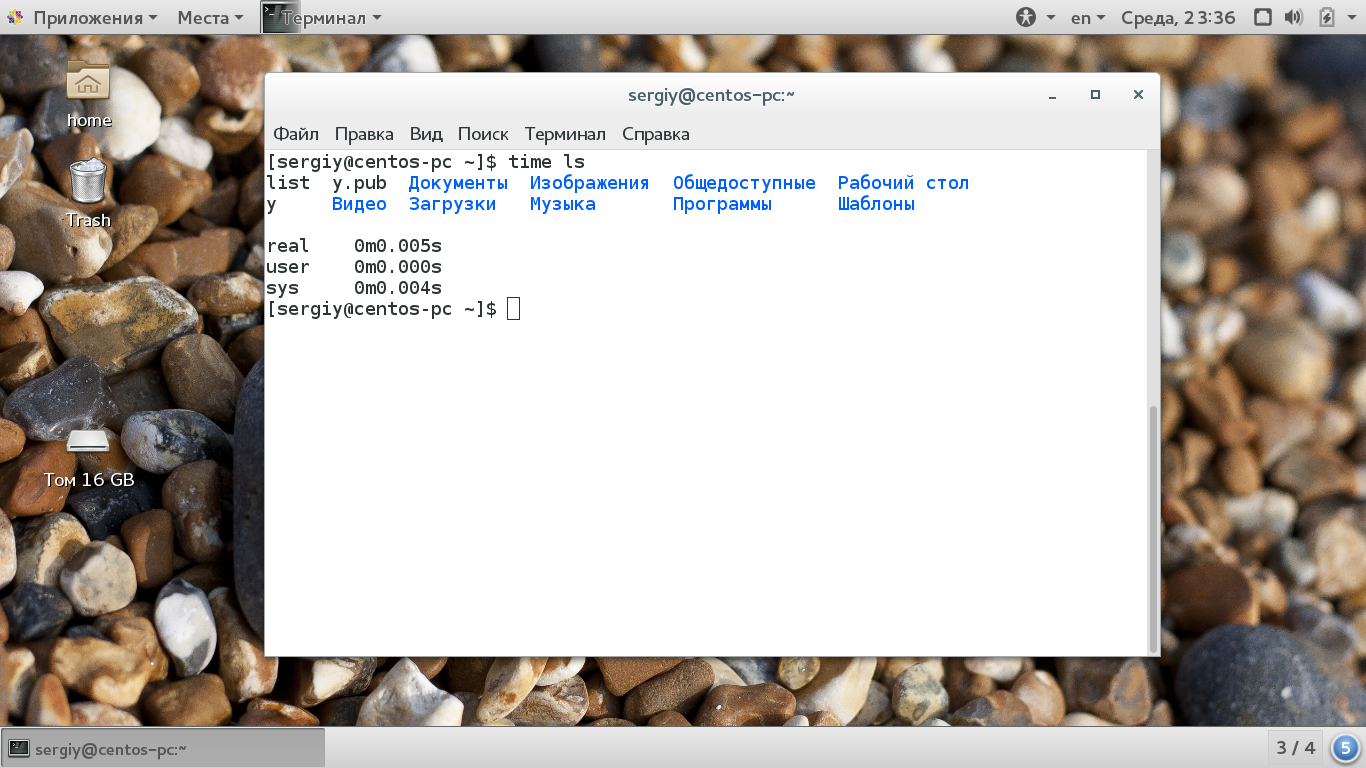Image resolution: width=1366 pixels, height=768 pixels.
Task: Click the terminal icon in the bottom taskbar
Action: (18, 748)
